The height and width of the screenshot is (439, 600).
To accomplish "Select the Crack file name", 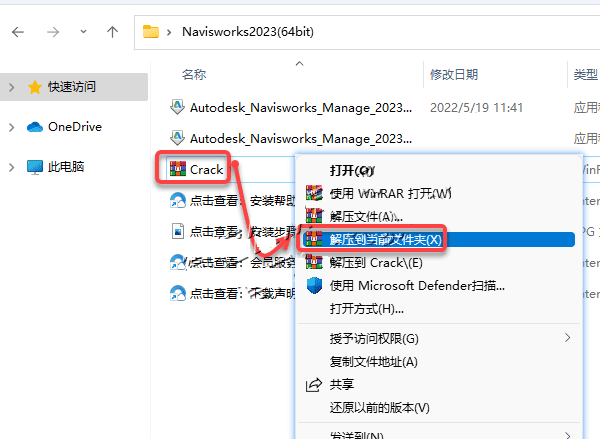I will pyautogui.click(x=207, y=169).
